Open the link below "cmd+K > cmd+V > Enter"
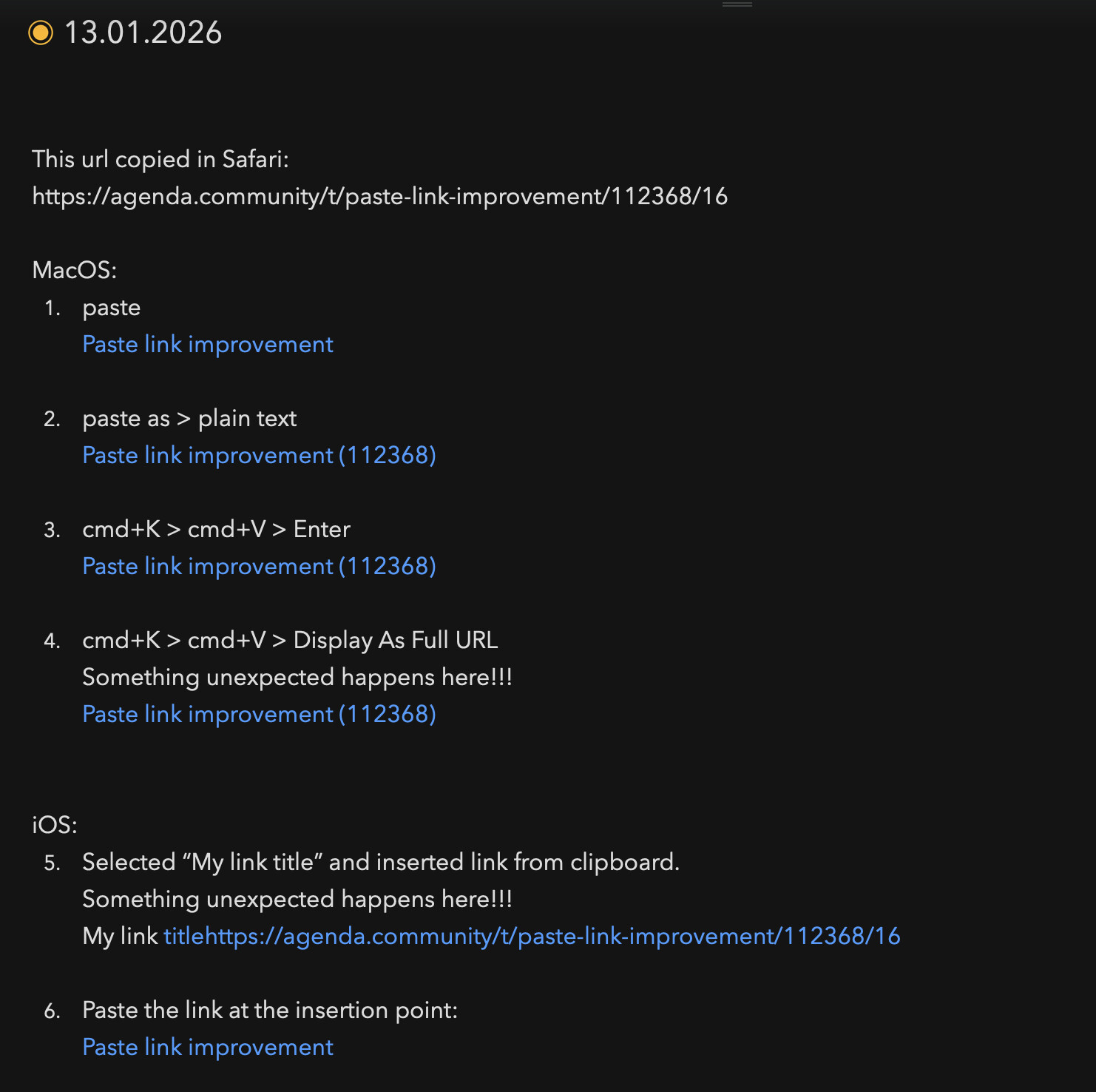Screen dimensions: 1096x1092 coord(259,567)
